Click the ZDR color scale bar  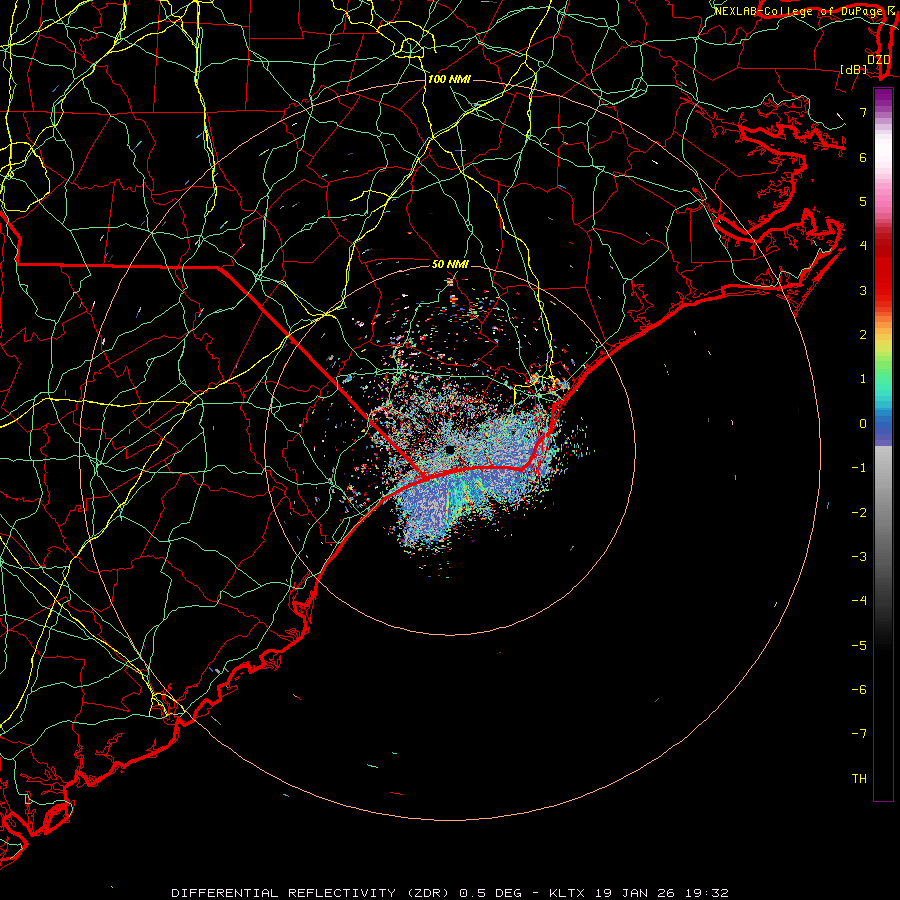883,444
